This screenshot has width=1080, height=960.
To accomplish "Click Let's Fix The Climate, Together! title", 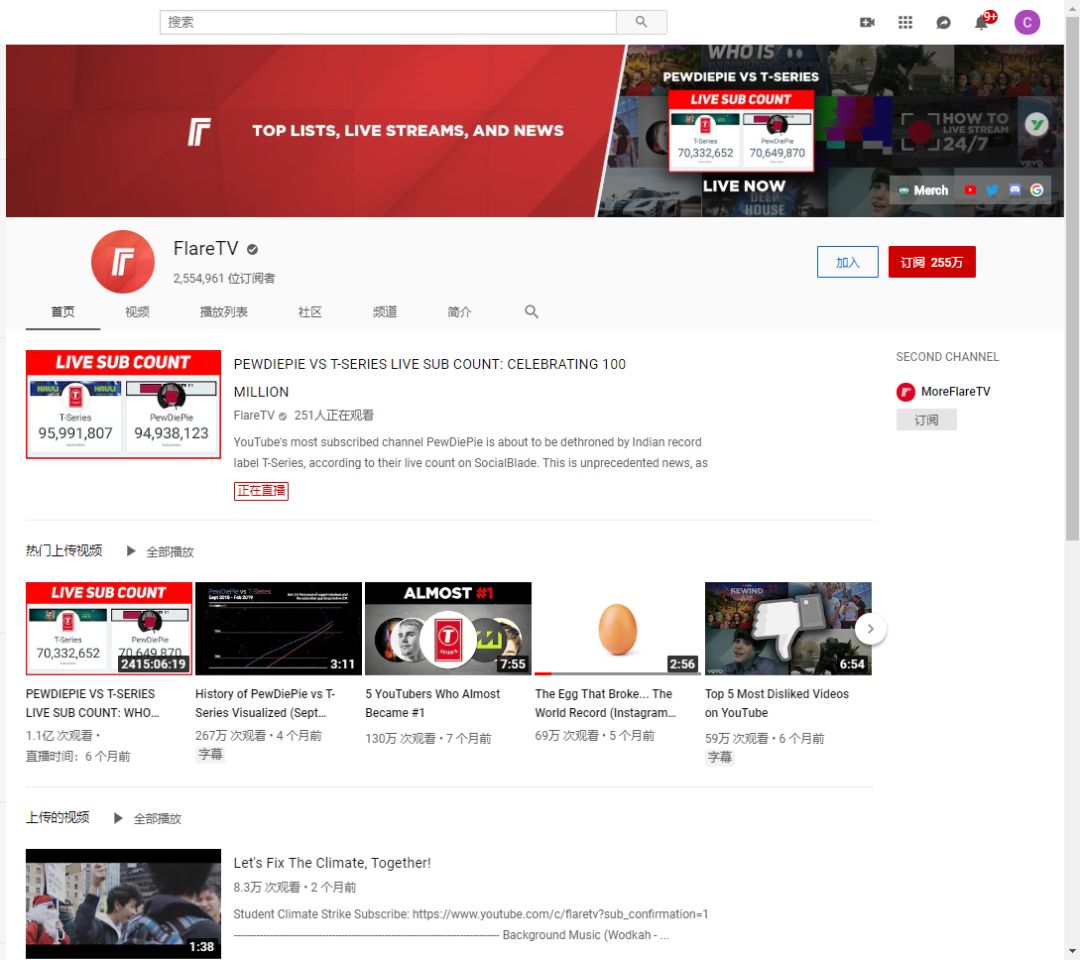I will (332, 863).
